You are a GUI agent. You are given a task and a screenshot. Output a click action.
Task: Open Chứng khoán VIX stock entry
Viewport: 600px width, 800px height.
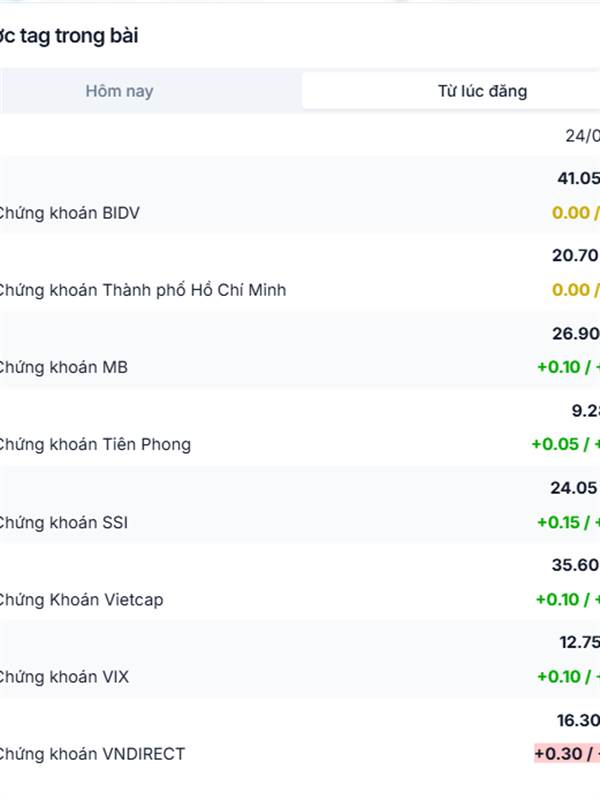64,677
